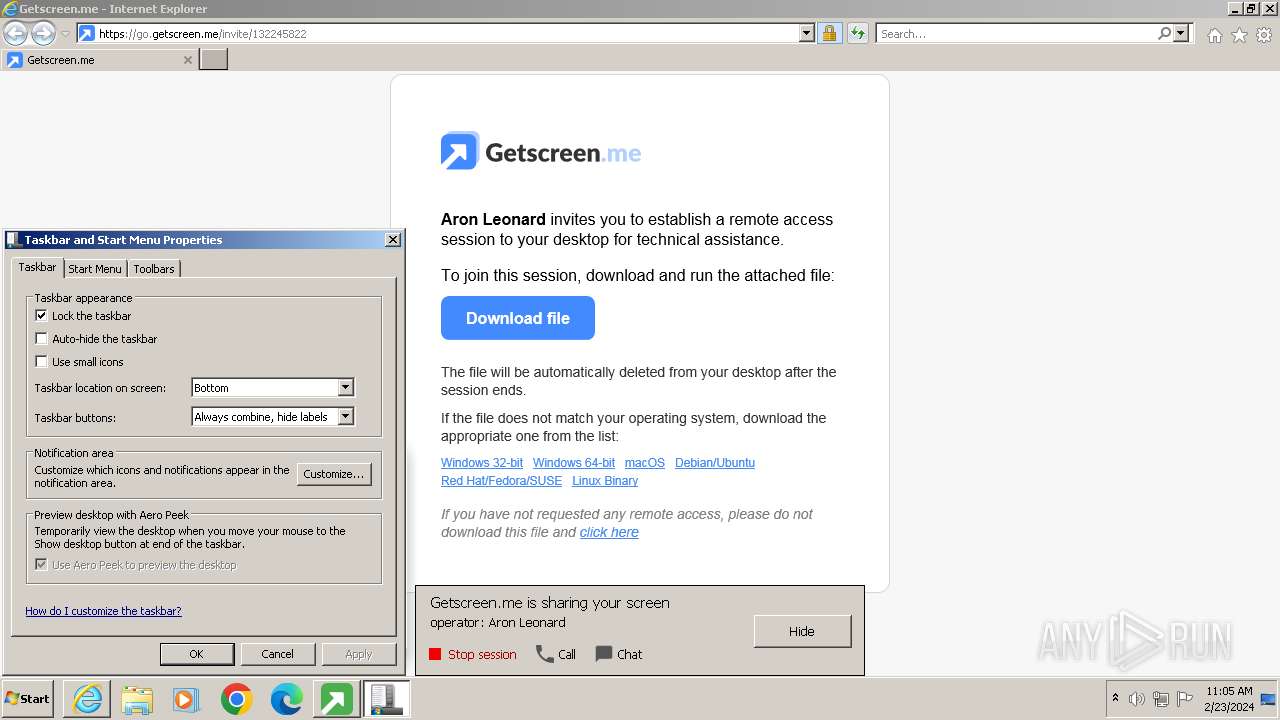Launch Microsoft Edge from the taskbar

tap(286, 699)
